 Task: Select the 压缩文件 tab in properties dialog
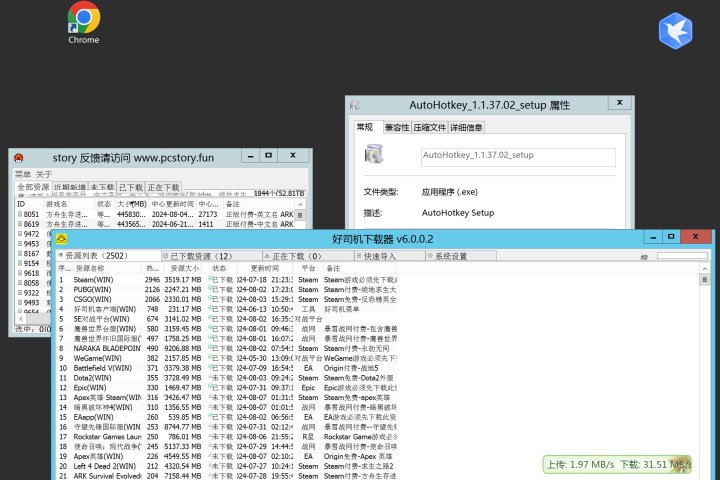coord(429,128)
